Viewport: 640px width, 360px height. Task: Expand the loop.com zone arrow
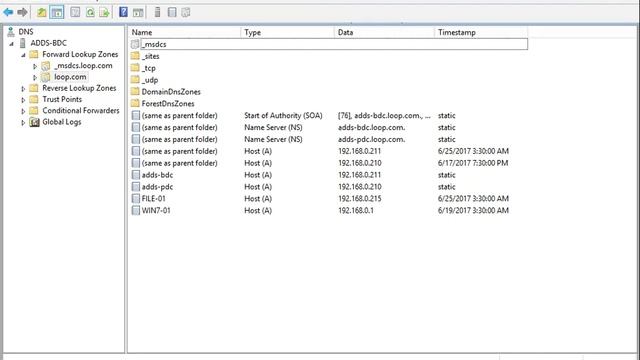tap(35, 77)
